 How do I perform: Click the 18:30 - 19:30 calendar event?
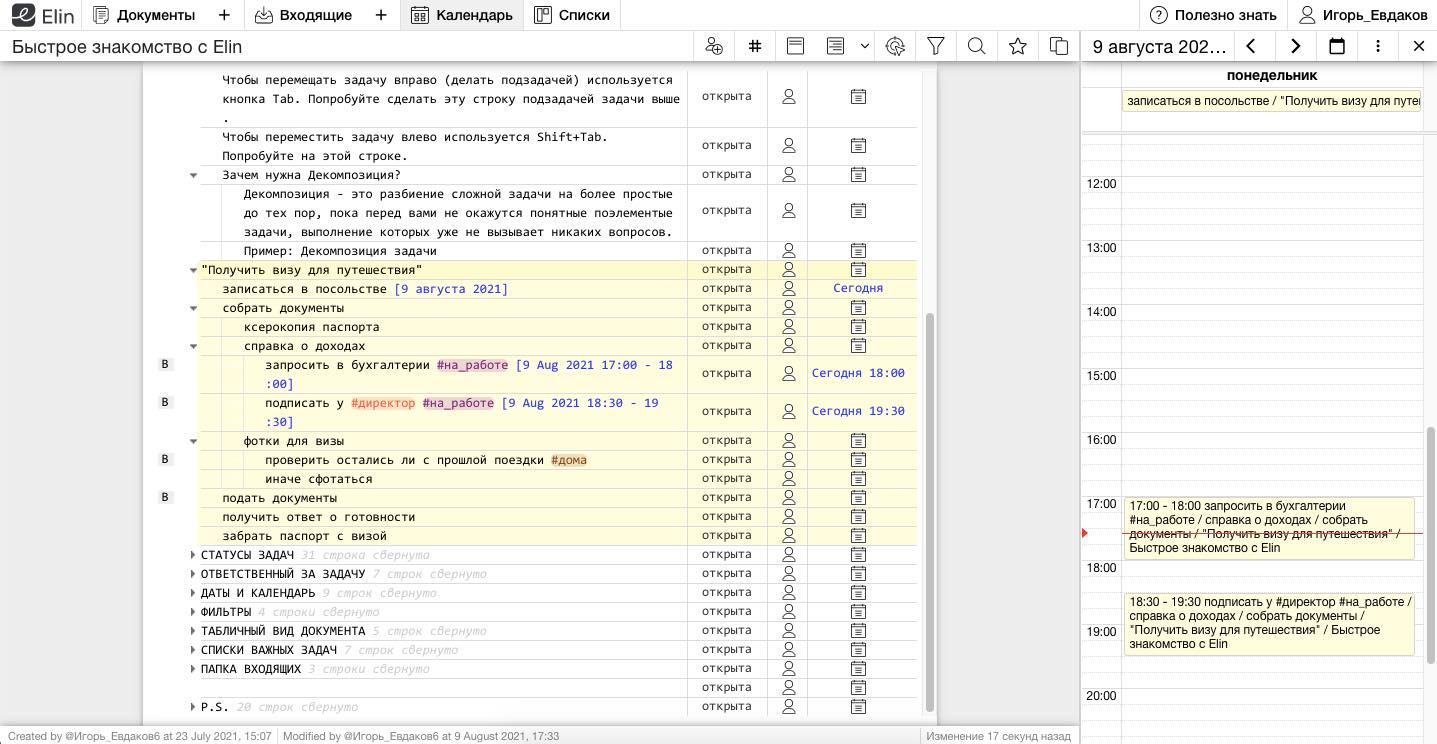click(1268, 623)
